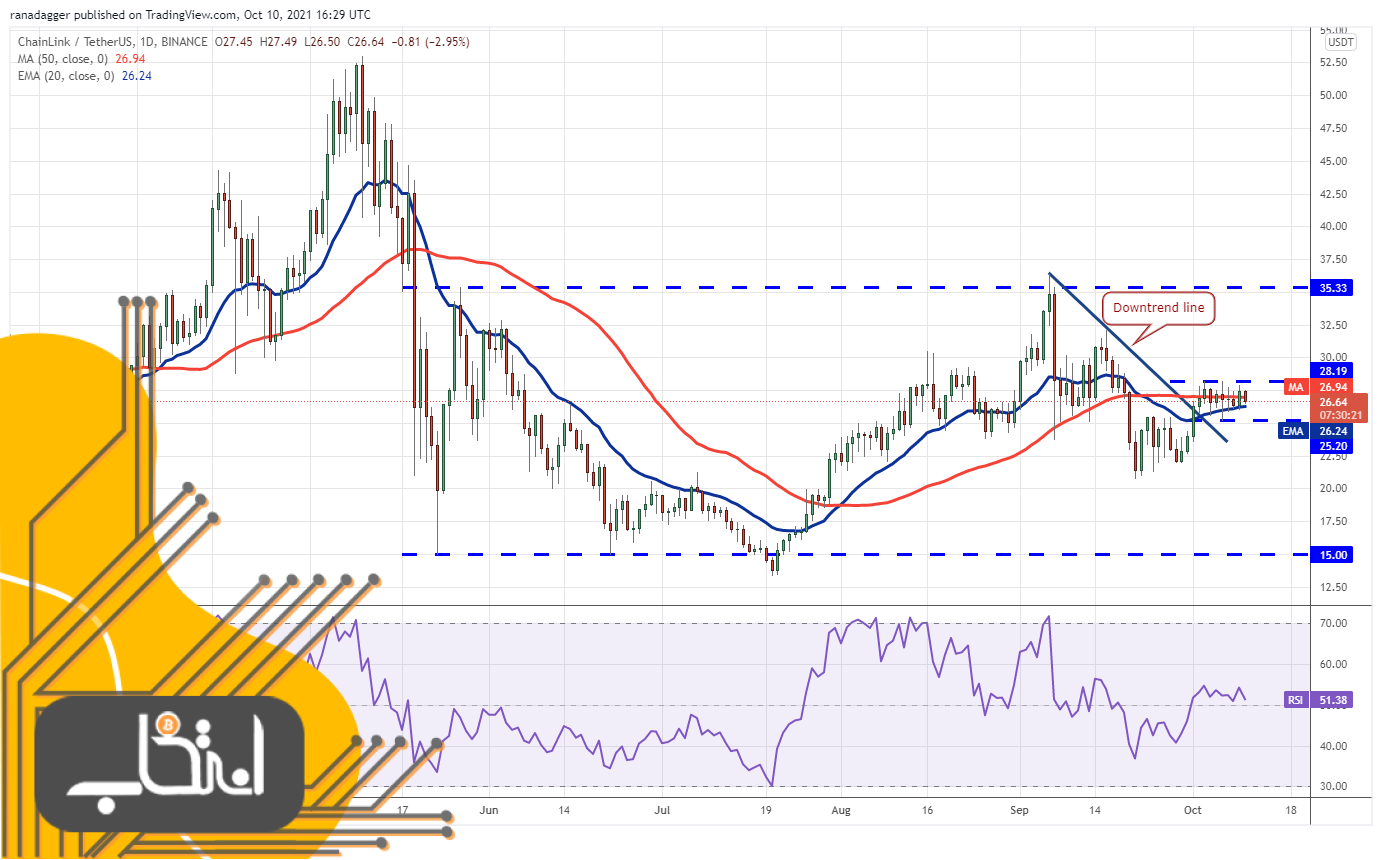Click the Sep date label
Image resolution: width=1382 pixels, height=860 pixels.
(1018, 810)
